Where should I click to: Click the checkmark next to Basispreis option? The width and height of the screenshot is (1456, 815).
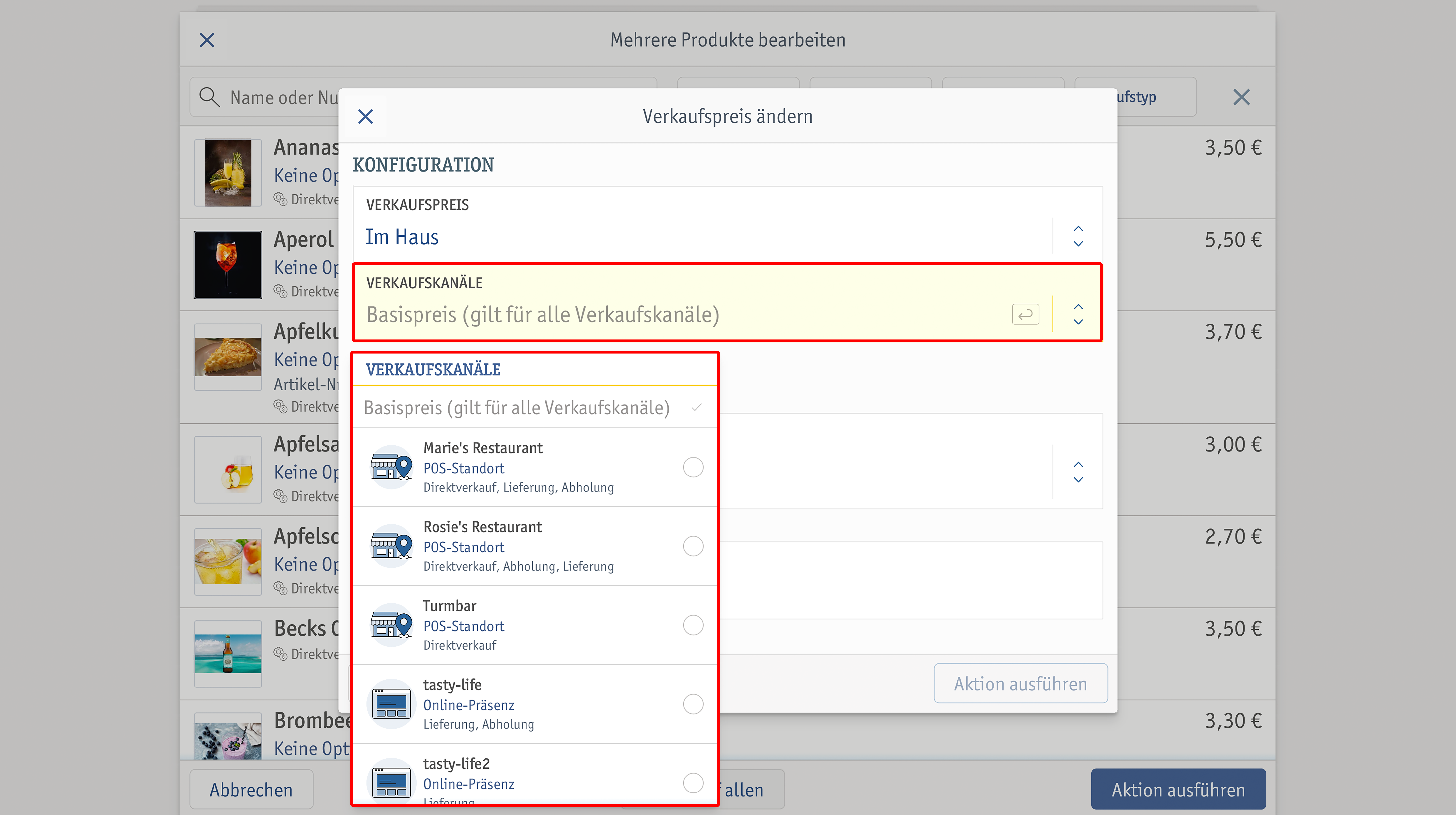click(x=696, y=407)
